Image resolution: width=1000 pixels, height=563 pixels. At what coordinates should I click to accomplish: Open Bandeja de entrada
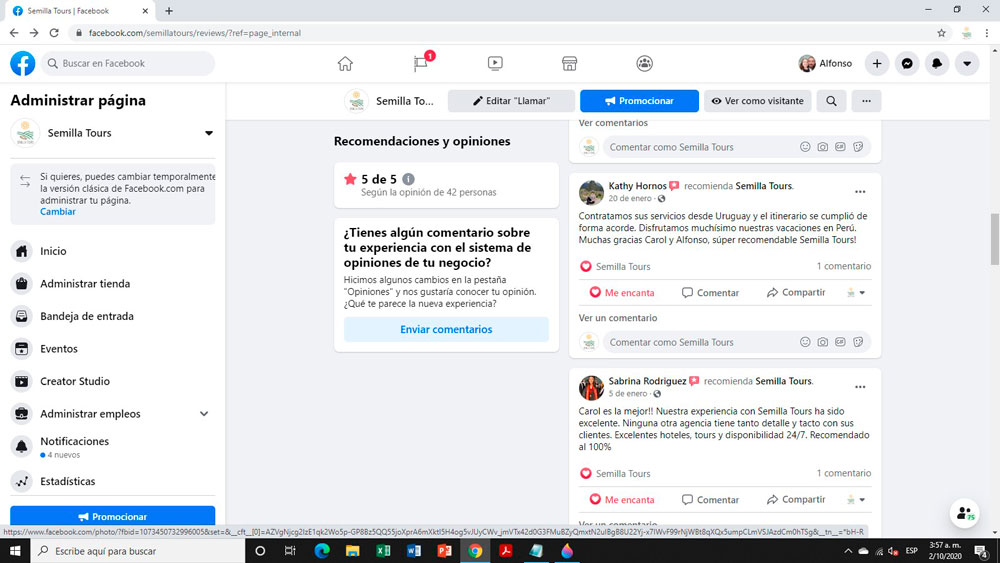pos(112,316)
